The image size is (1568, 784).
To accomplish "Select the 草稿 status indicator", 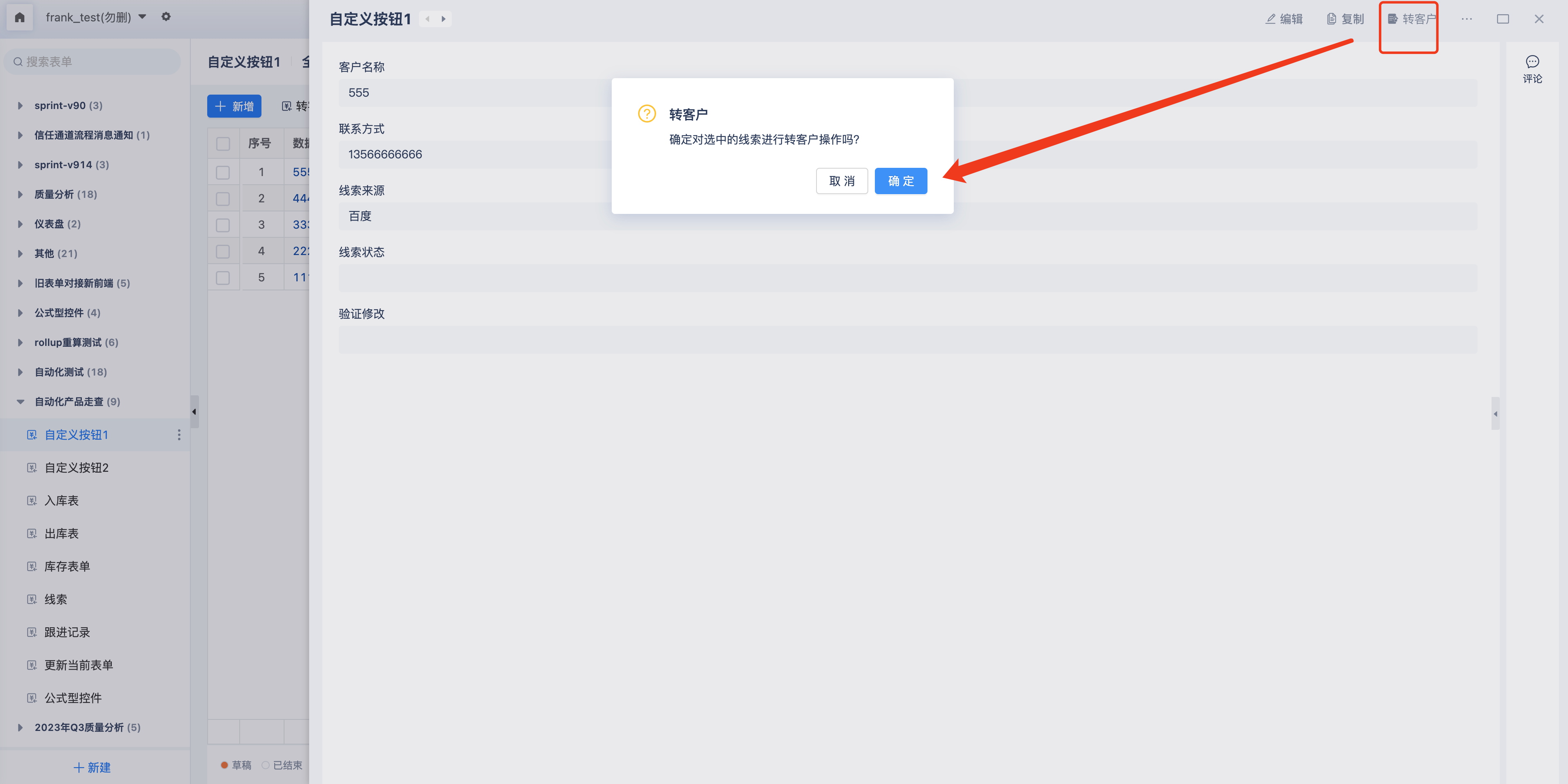I will 236,765.
